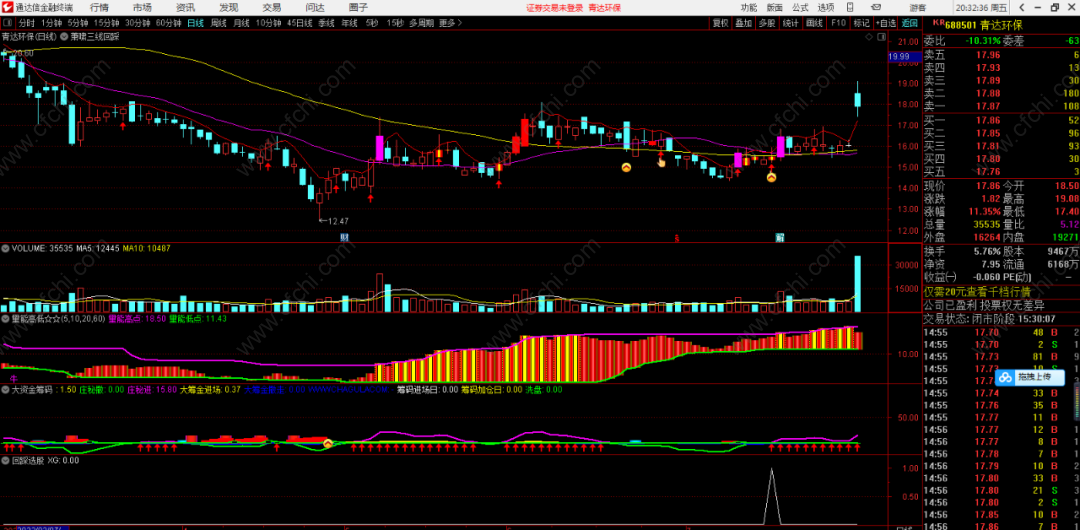Viewport: 1080px width, 530px height.
Task: Switch to the 10分钟 period tab
Action: pyautogui.click(x=269, y=23)
